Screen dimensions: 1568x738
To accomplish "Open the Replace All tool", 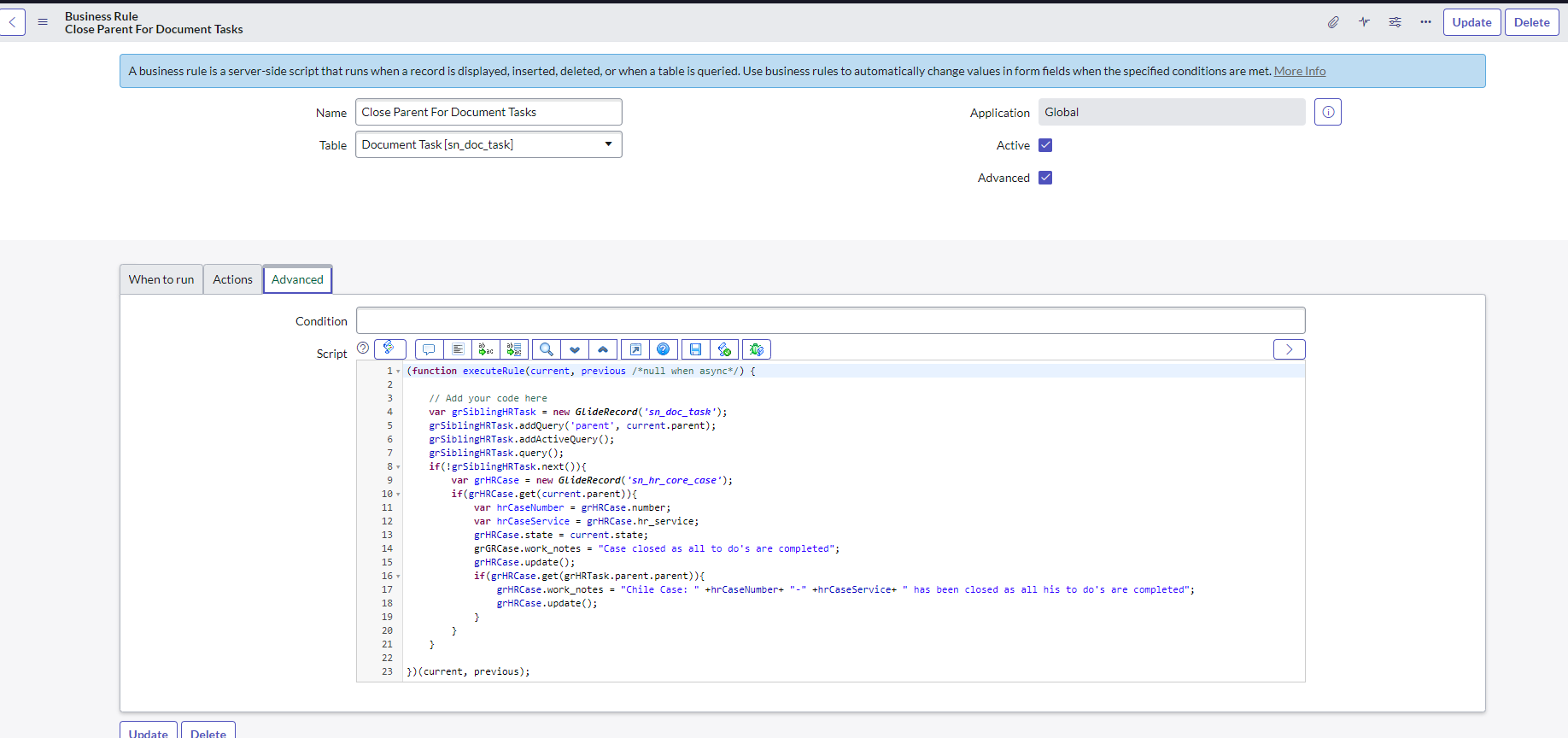I will point(514,349).
